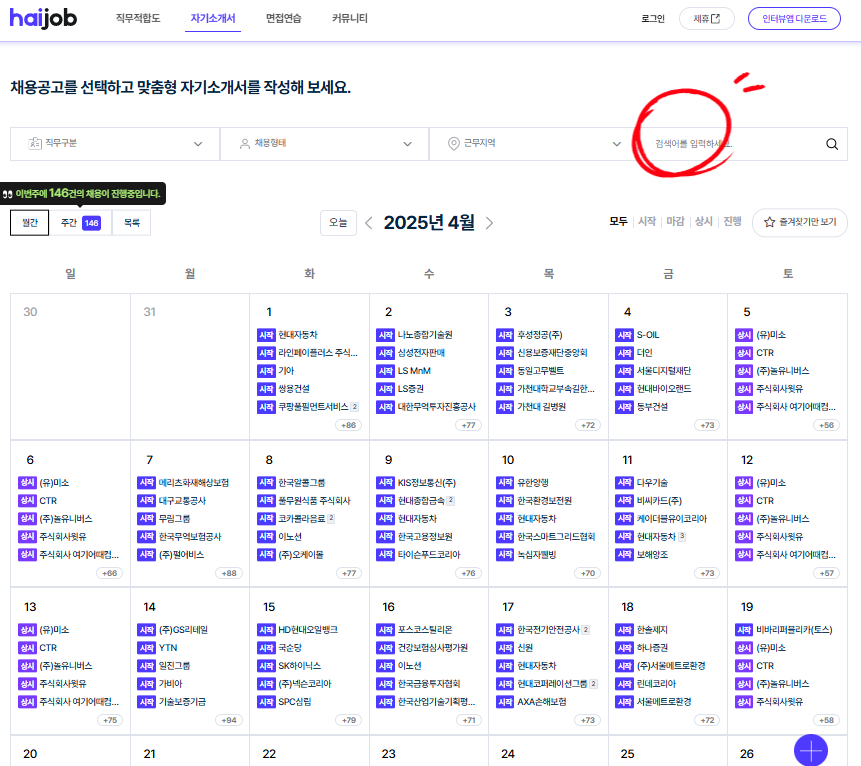Go to previous month with left chevron
861x766 pixels.
click(369, 223)
